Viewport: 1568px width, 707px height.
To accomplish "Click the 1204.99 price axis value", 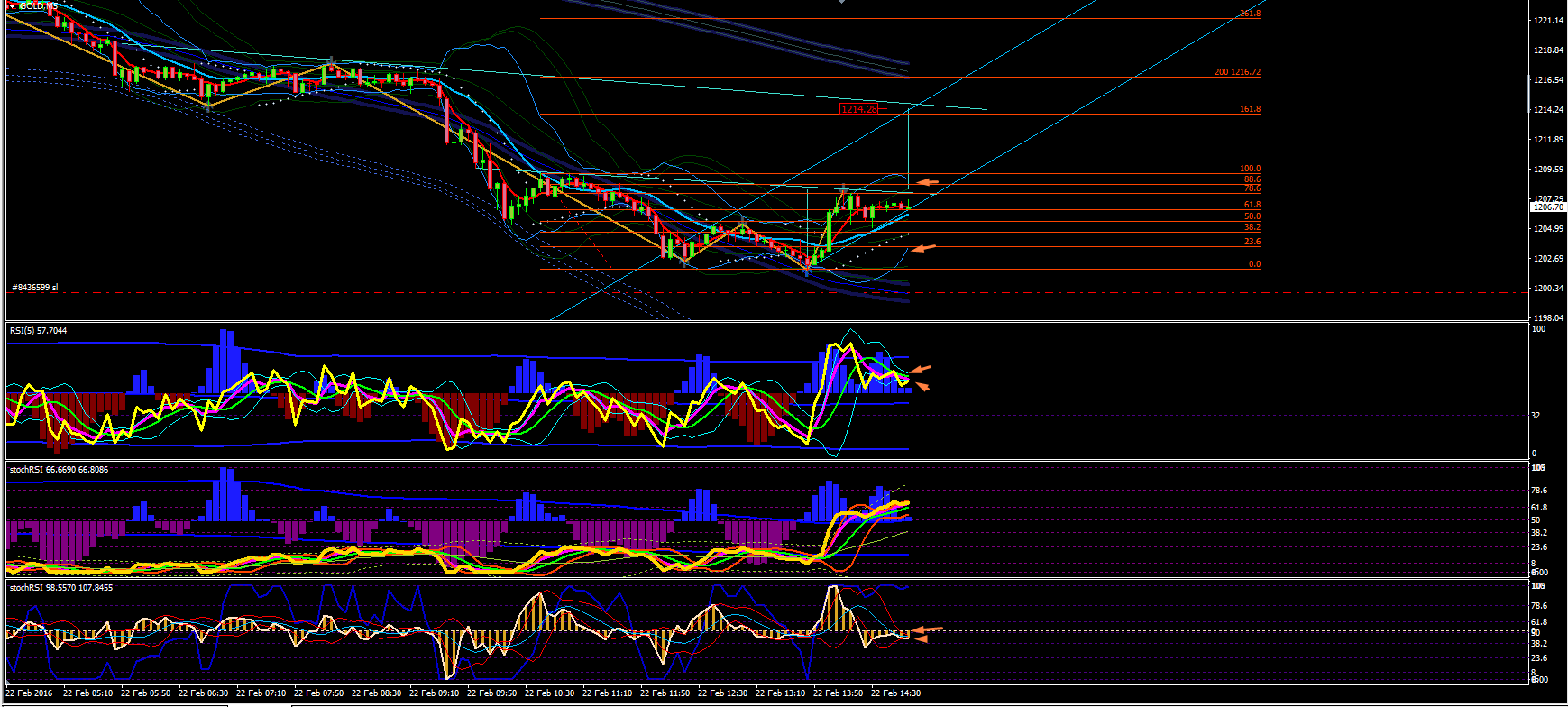I will 1548,229.
